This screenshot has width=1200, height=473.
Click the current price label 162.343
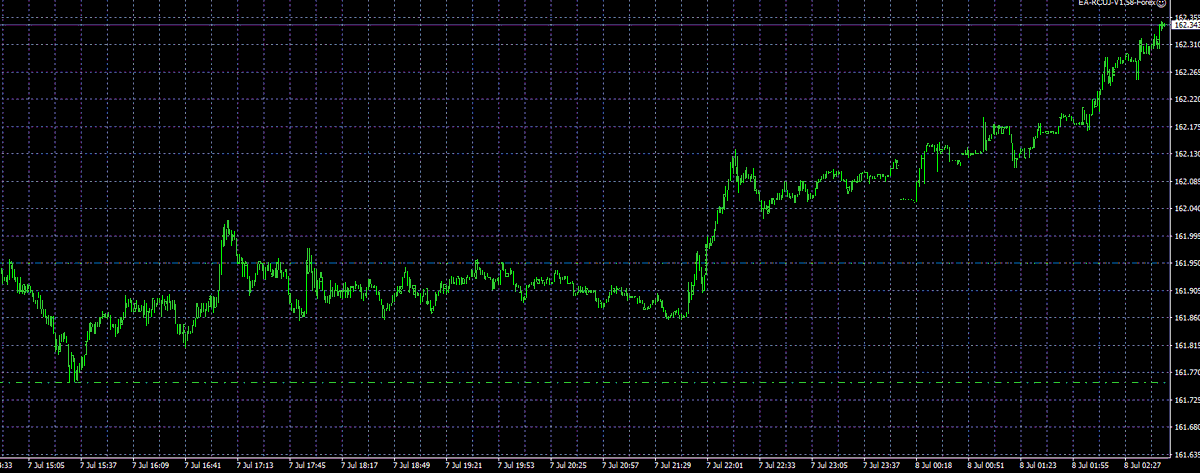pos(1186,26)
